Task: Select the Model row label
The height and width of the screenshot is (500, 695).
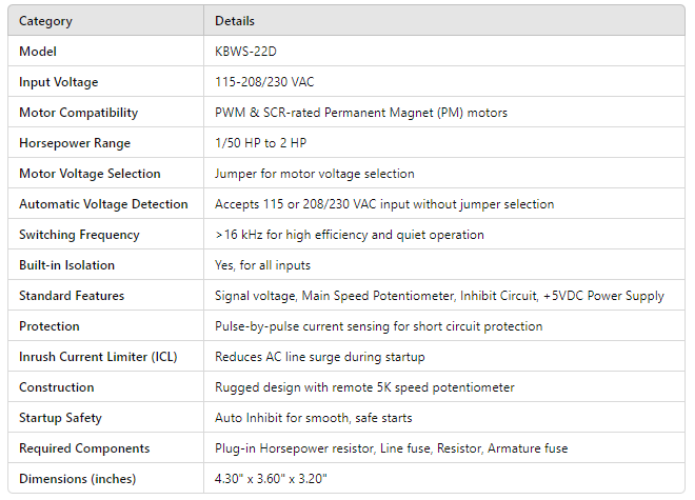Action: pos(38,52)
